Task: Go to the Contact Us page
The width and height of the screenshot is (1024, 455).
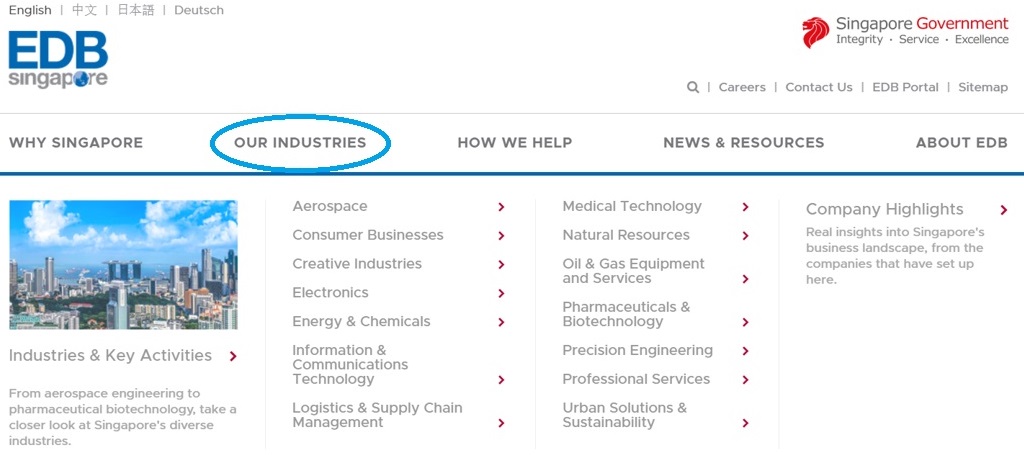Action: (x=819, y=87)
